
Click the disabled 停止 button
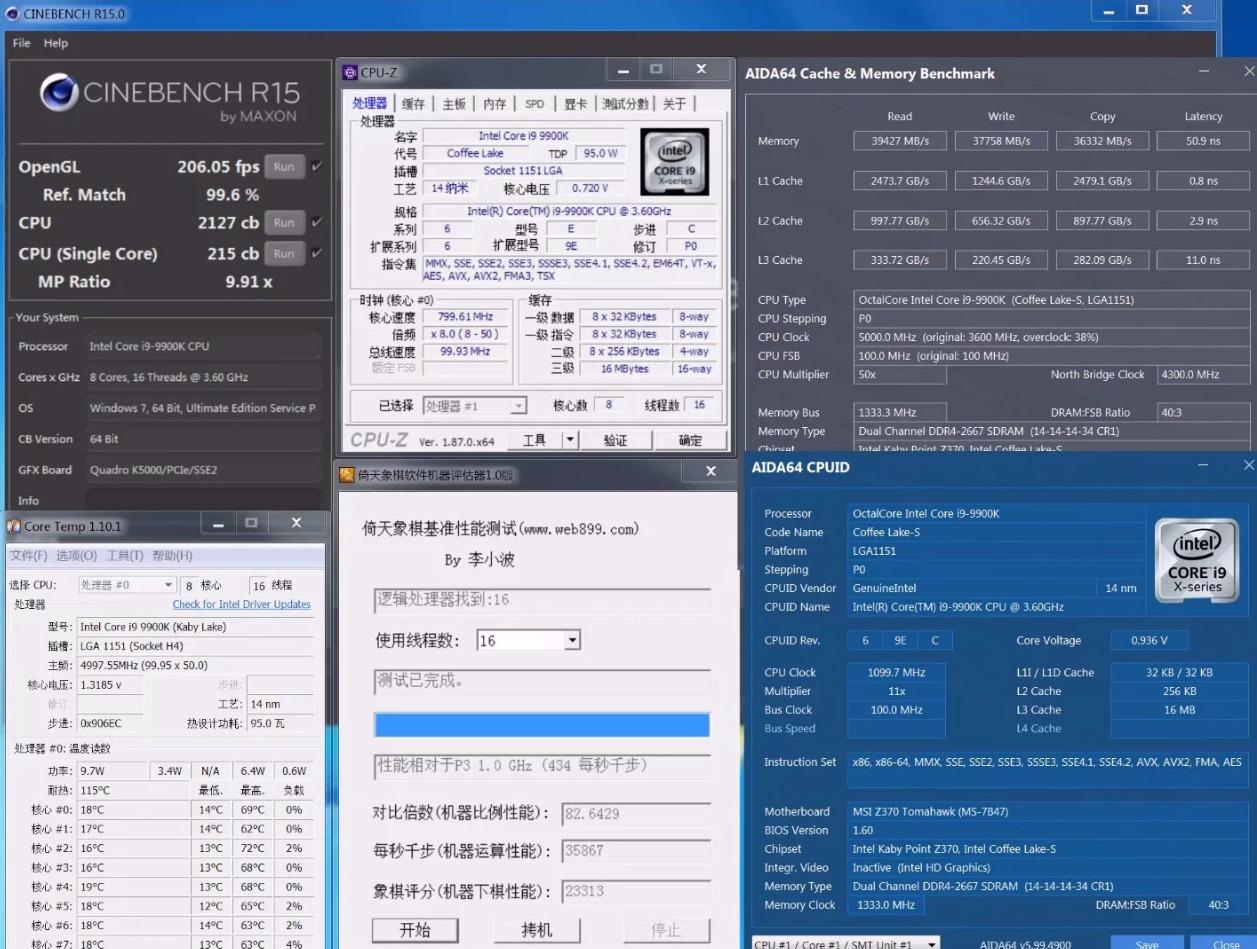click(x=666, y=930)
